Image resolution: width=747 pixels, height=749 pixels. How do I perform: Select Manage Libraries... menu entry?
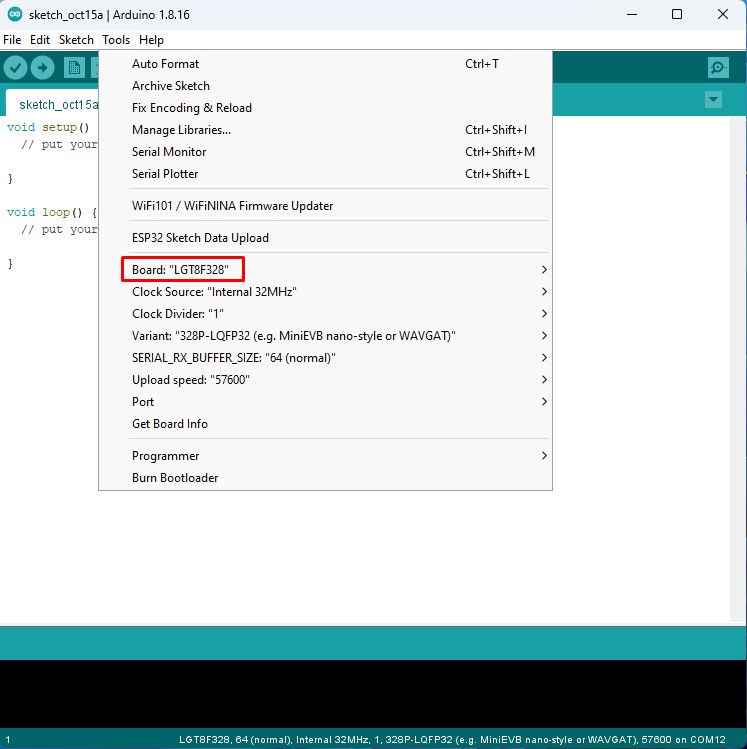pos(181,130)
